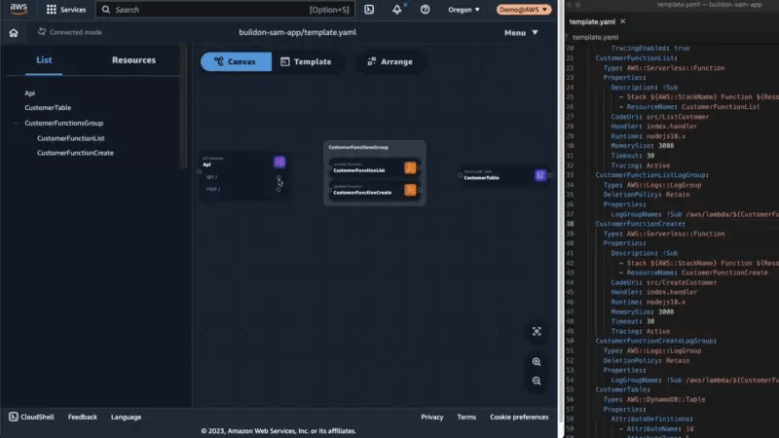The height and width of the screenshot is (438, 779).
Task: Switch to Canvas view
Action: [x=236, y=62]
